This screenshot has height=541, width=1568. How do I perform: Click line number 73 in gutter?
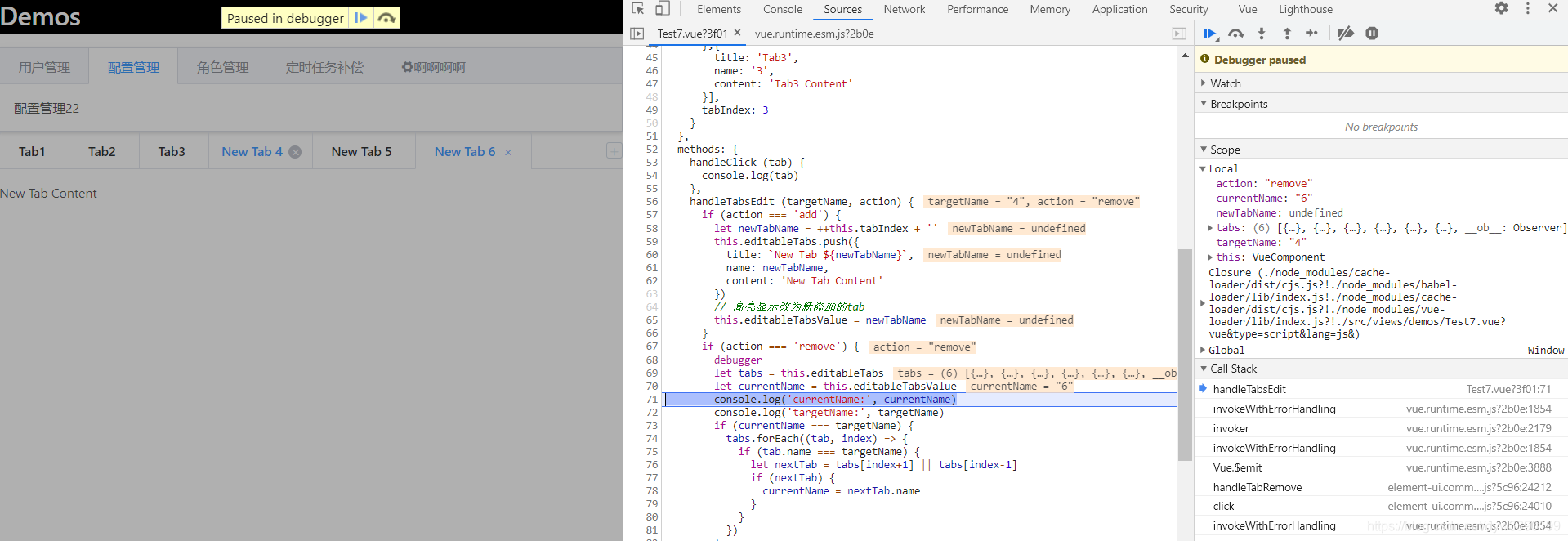click(651, 425)
